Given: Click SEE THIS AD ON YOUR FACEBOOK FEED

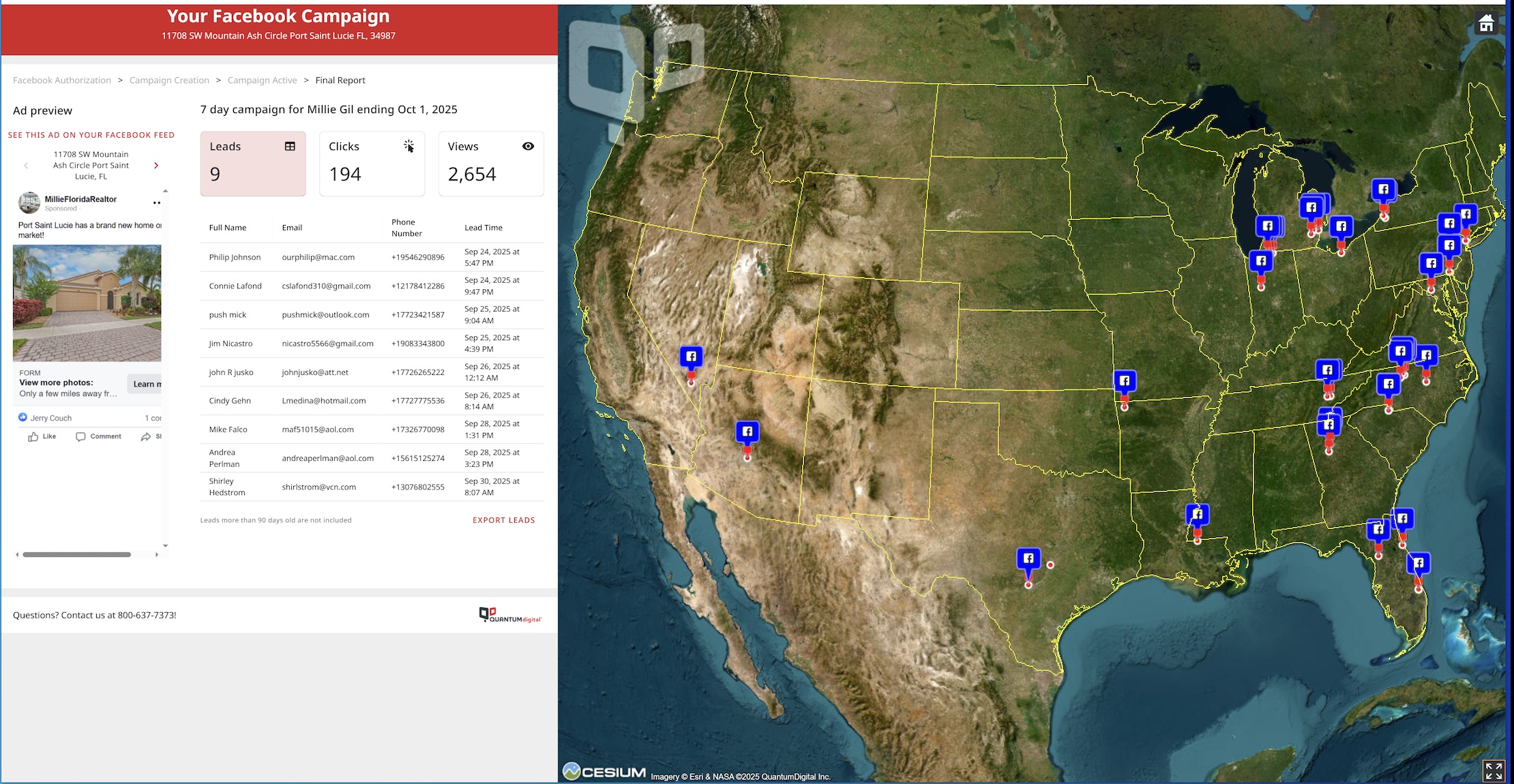Looking at the screenshot, I should click(91, 135).
